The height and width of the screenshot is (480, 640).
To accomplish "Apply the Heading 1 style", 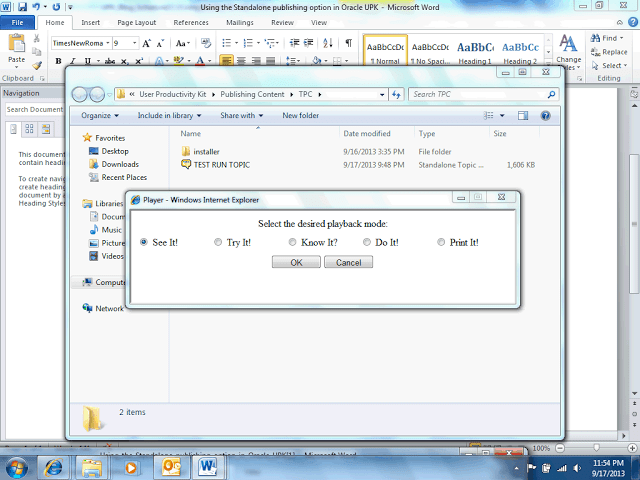I will [x=475, y=53].
